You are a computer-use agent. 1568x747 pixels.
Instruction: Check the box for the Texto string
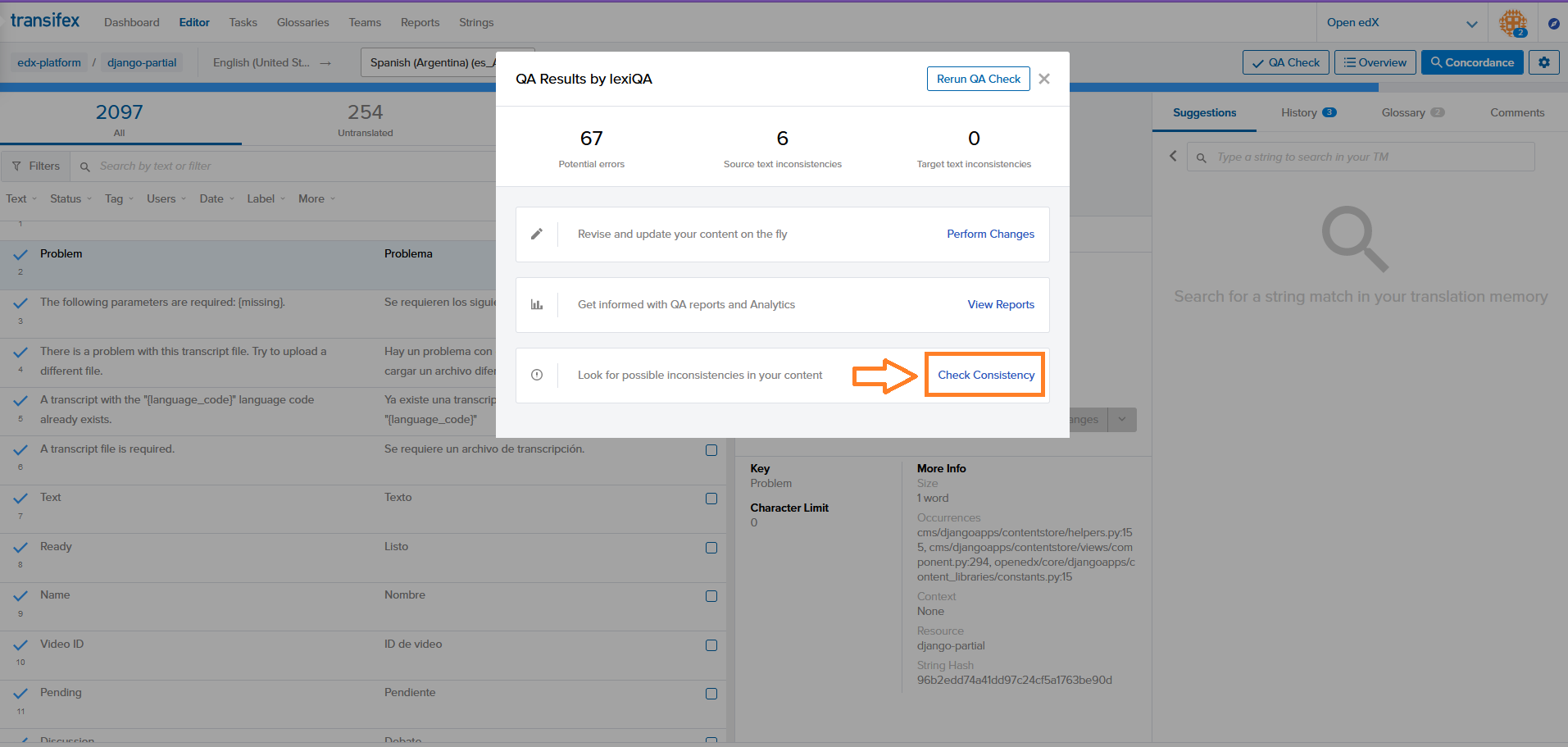(x=711, y=499)
